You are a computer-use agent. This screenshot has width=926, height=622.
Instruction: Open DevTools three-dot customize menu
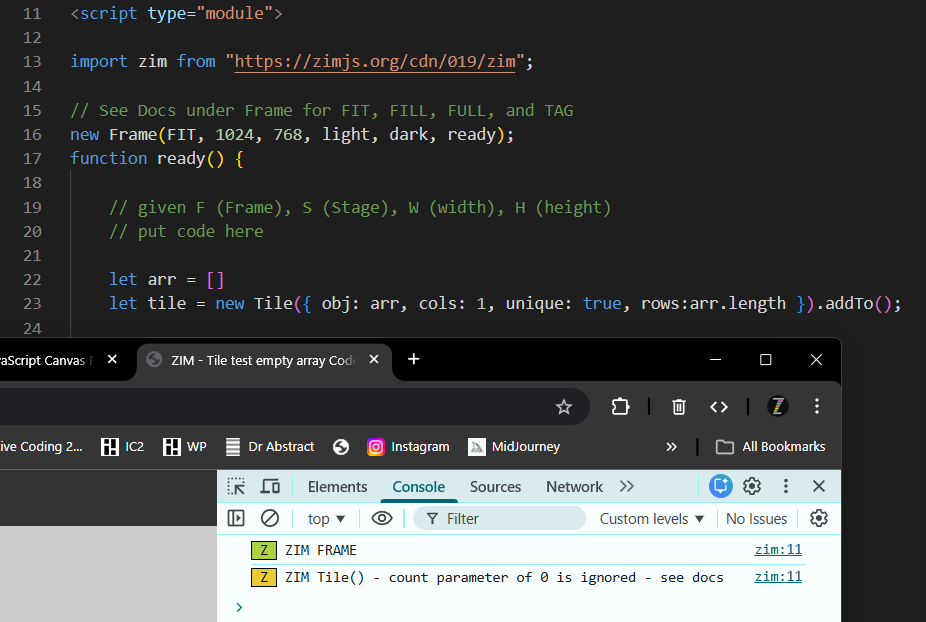(x=786, y=487)
